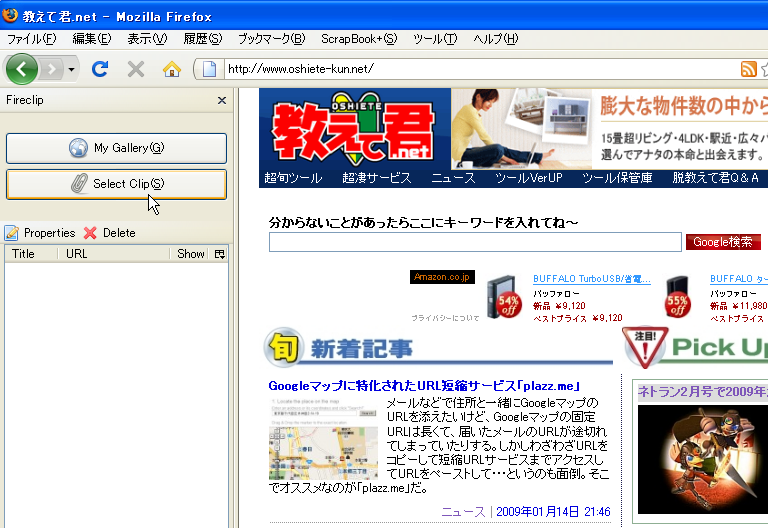Click the RSS feed icon in address bar
The width and height of the screenshot is (768, 528).
[748, 69]
